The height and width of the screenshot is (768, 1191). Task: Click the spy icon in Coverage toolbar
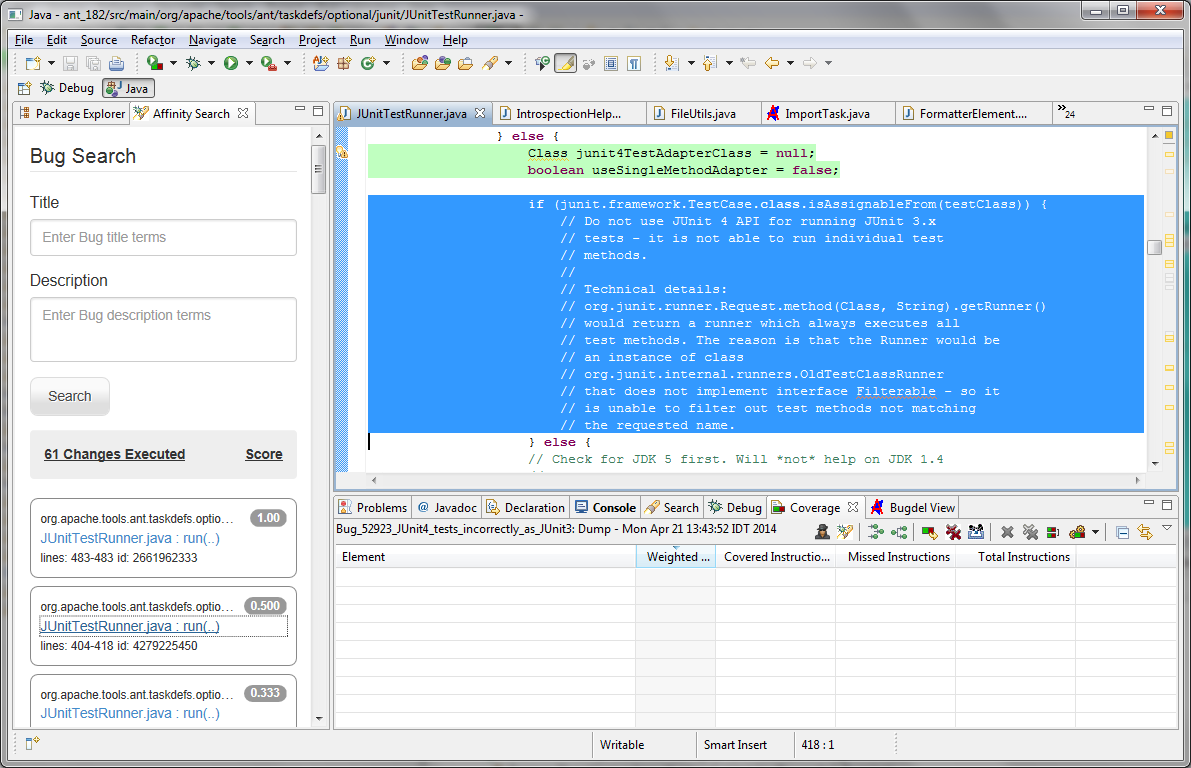coord(822,532)
